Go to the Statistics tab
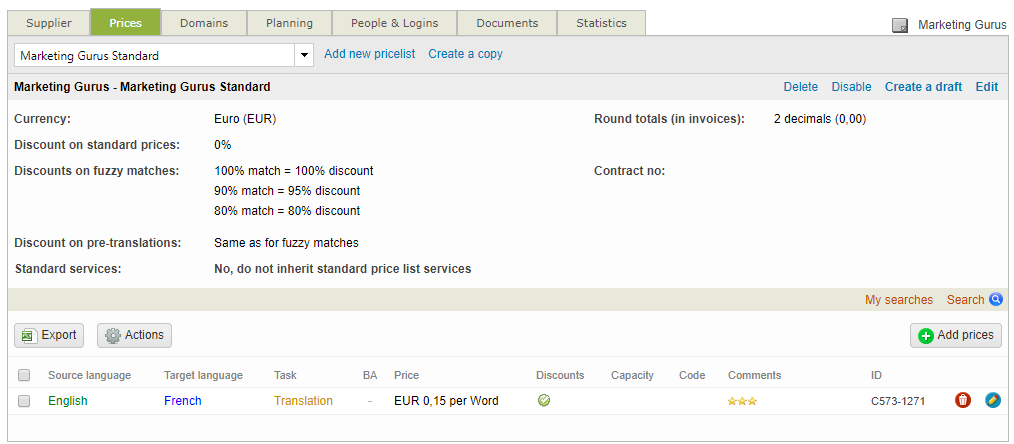Image resolution: width=1014 pixels, height=444 pixels. pos(601,23)
